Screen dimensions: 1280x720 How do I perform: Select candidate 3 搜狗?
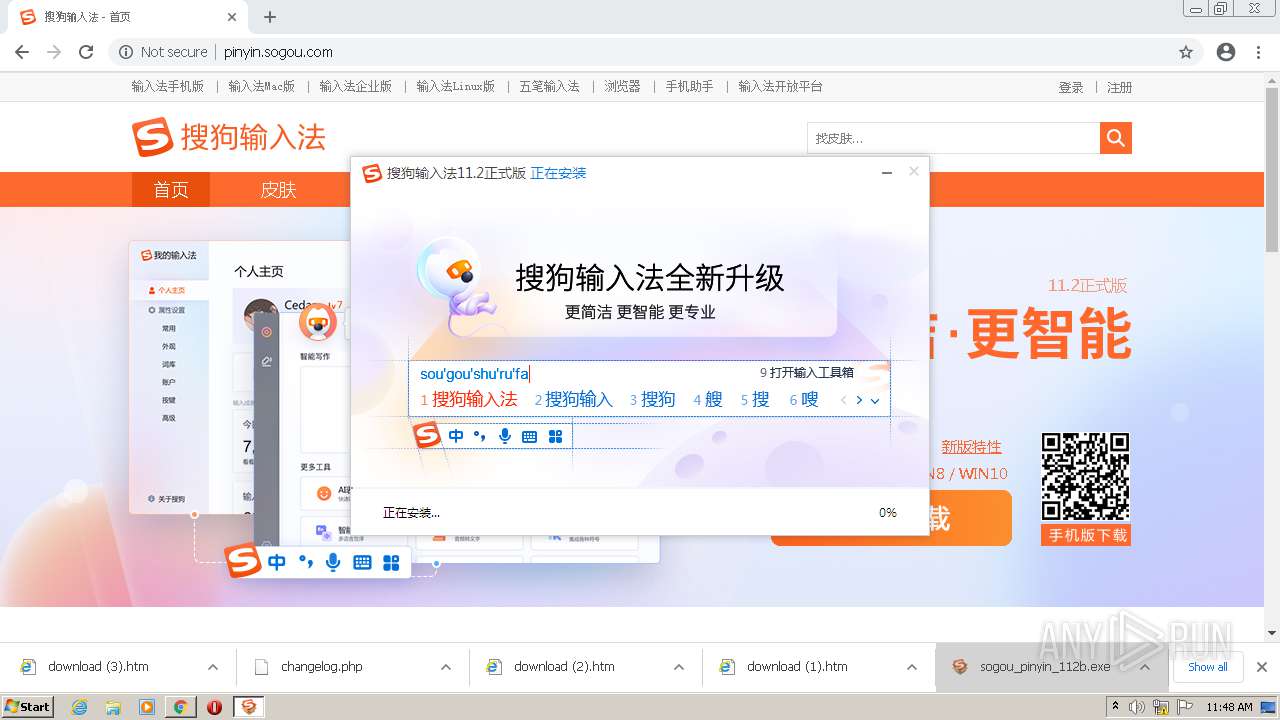point(653,399)
